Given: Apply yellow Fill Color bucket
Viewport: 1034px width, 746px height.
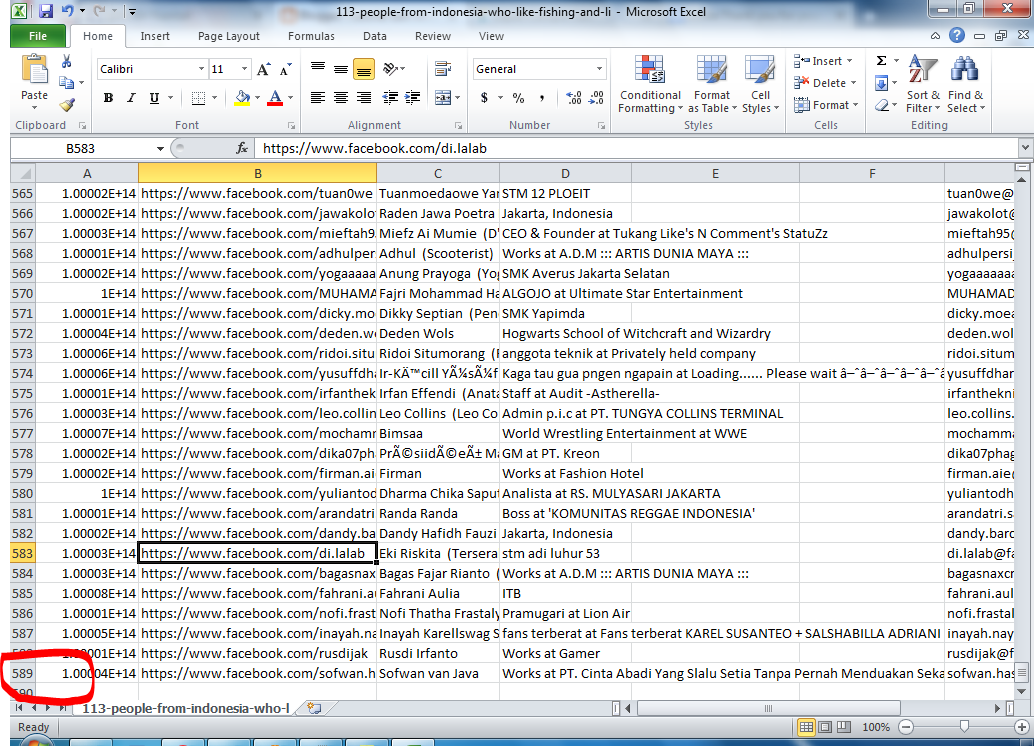Looking at the screenshot, I should coord(242,98).
